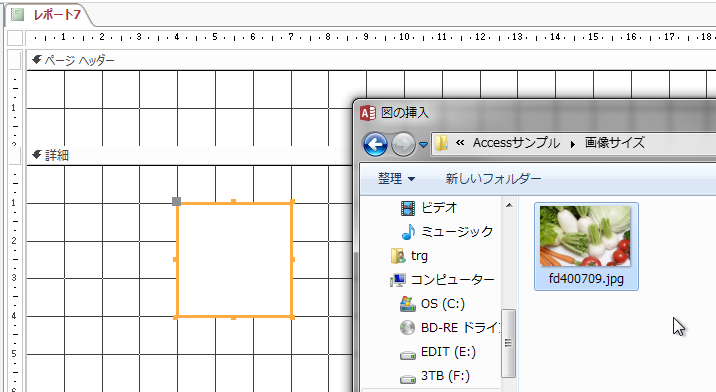Click the navigation pane scrollbar thumb

(x=509, y=343)
